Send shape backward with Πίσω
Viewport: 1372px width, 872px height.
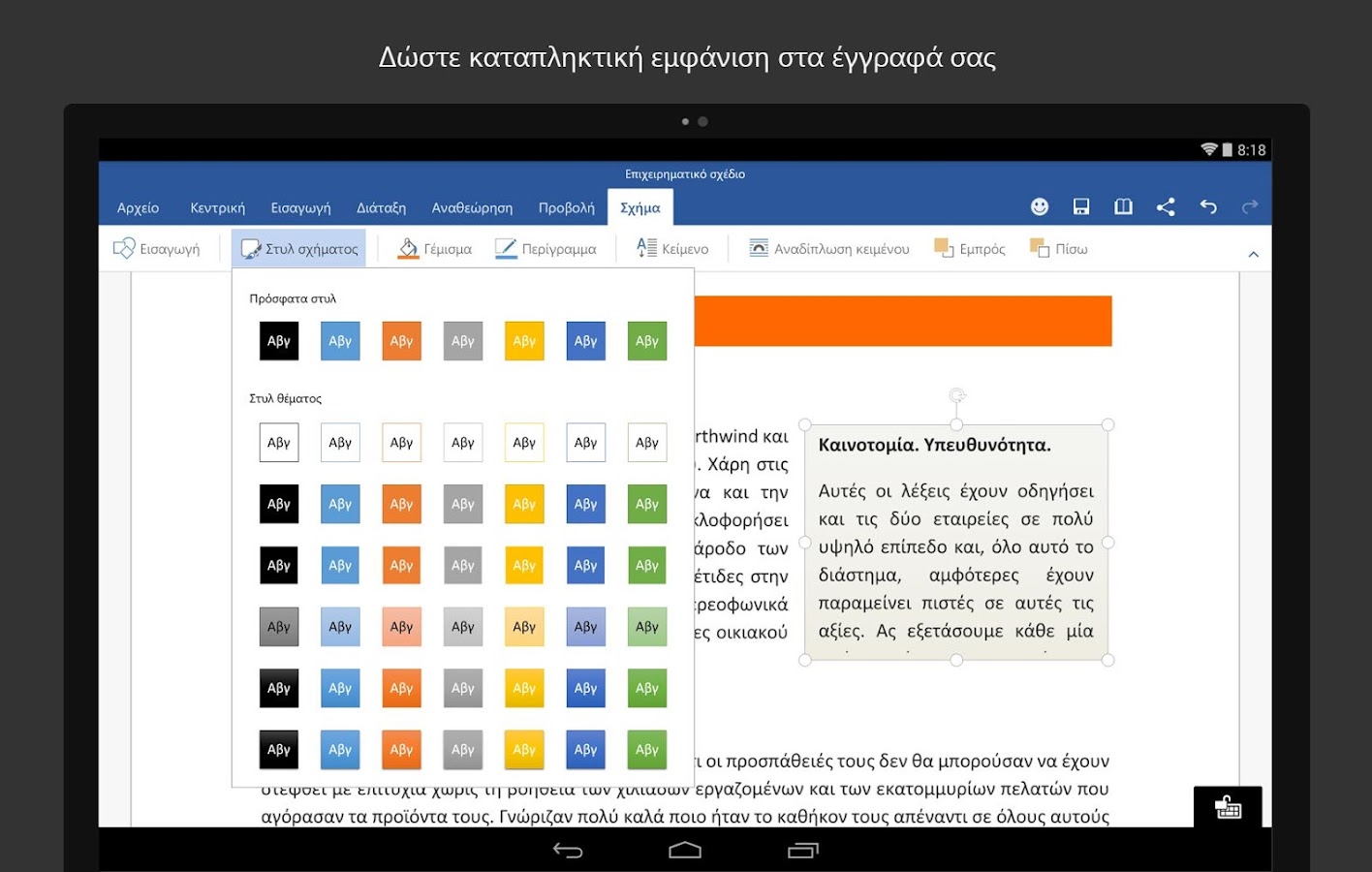(x=1058, y=248)
